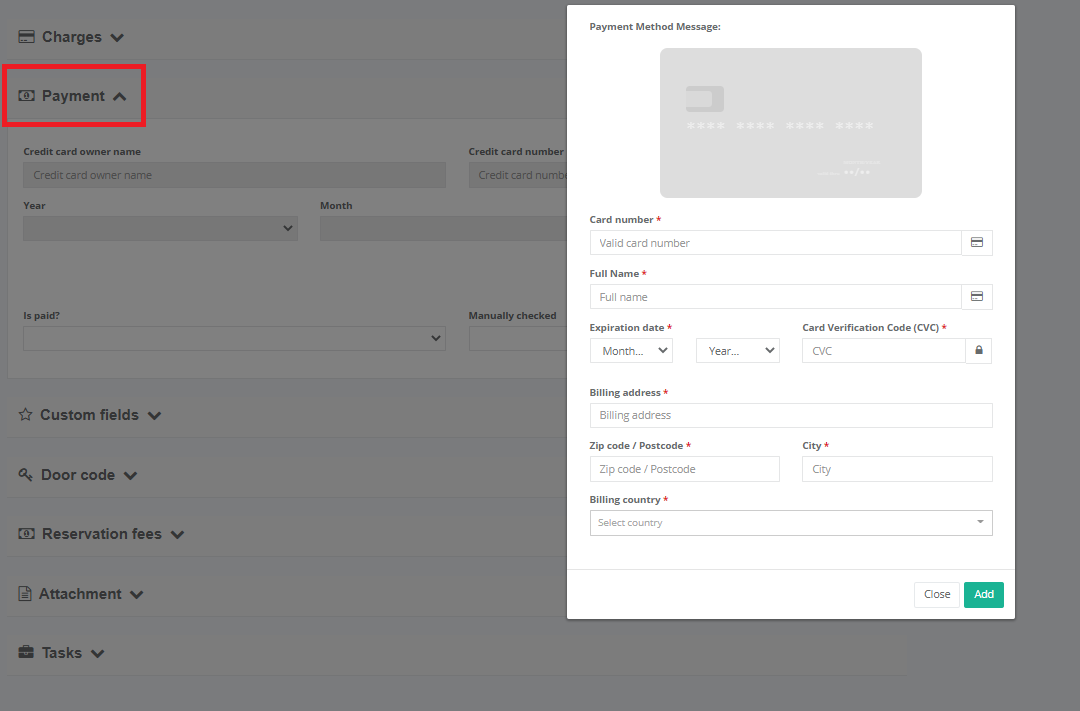Open the Year dropdown in Payment section
Viewport: 1080px width, 711px height.
coord(160,228)
